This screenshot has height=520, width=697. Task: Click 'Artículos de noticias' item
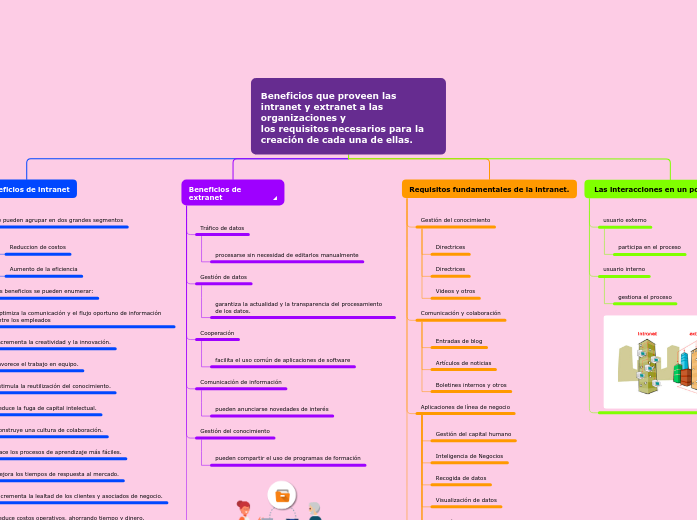[x=463, y=363]
